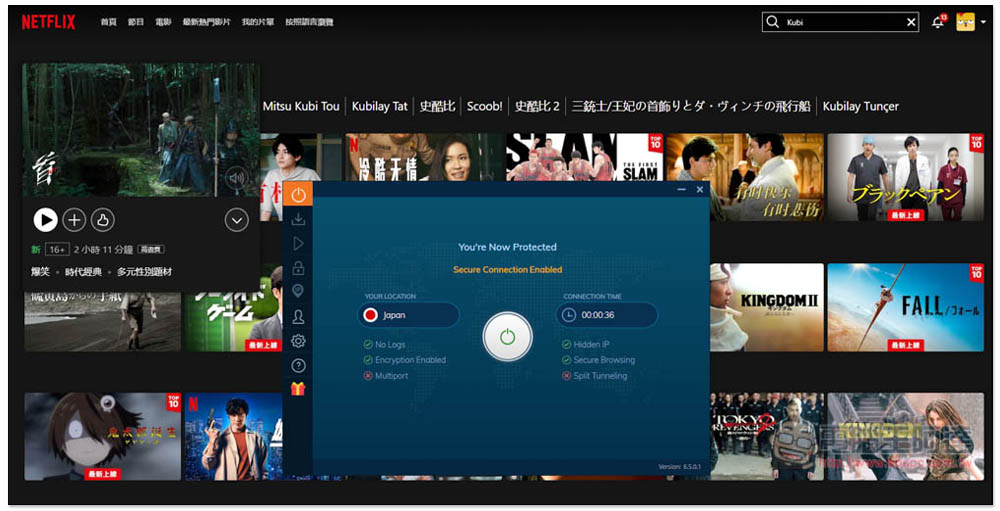Open 我的片單 in Netflix navigation

[x=257, y=22]
